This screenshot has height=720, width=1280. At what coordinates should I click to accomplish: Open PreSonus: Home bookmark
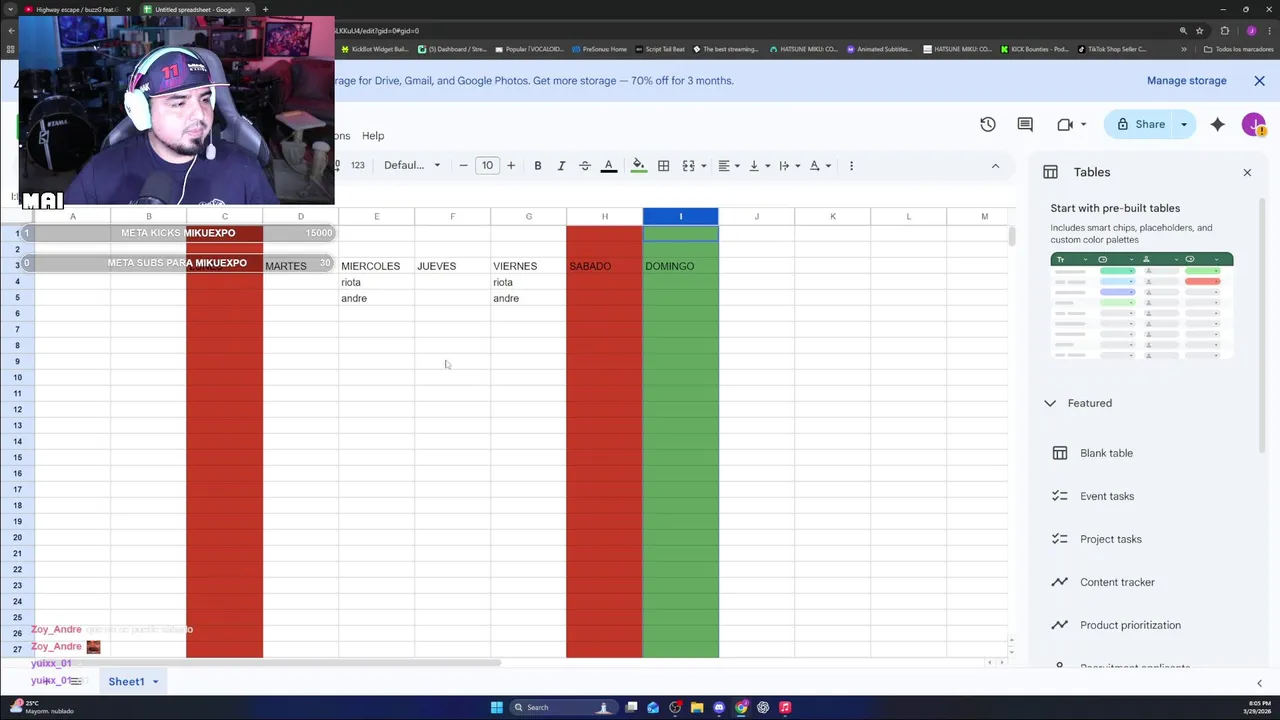pos(599,49)
